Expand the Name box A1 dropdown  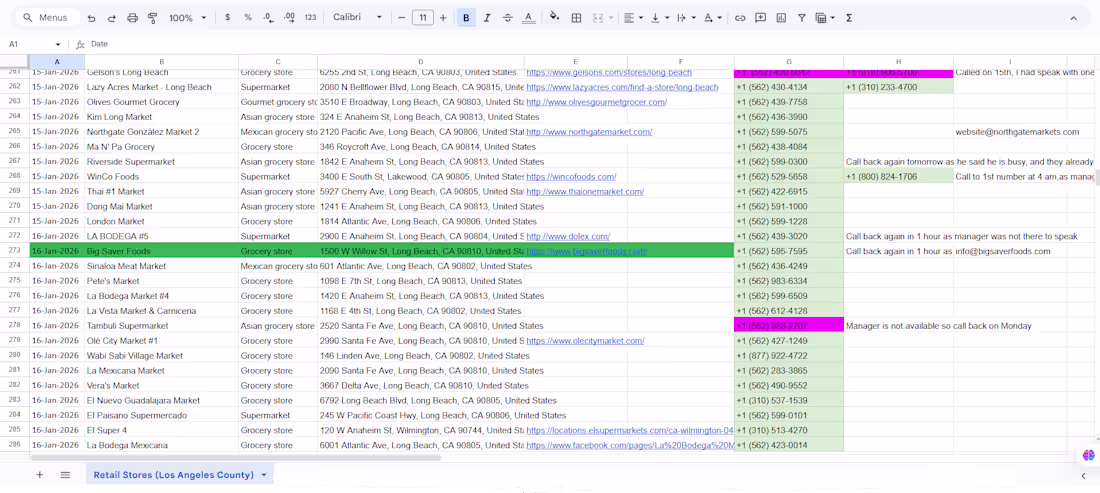pos(58,44)
